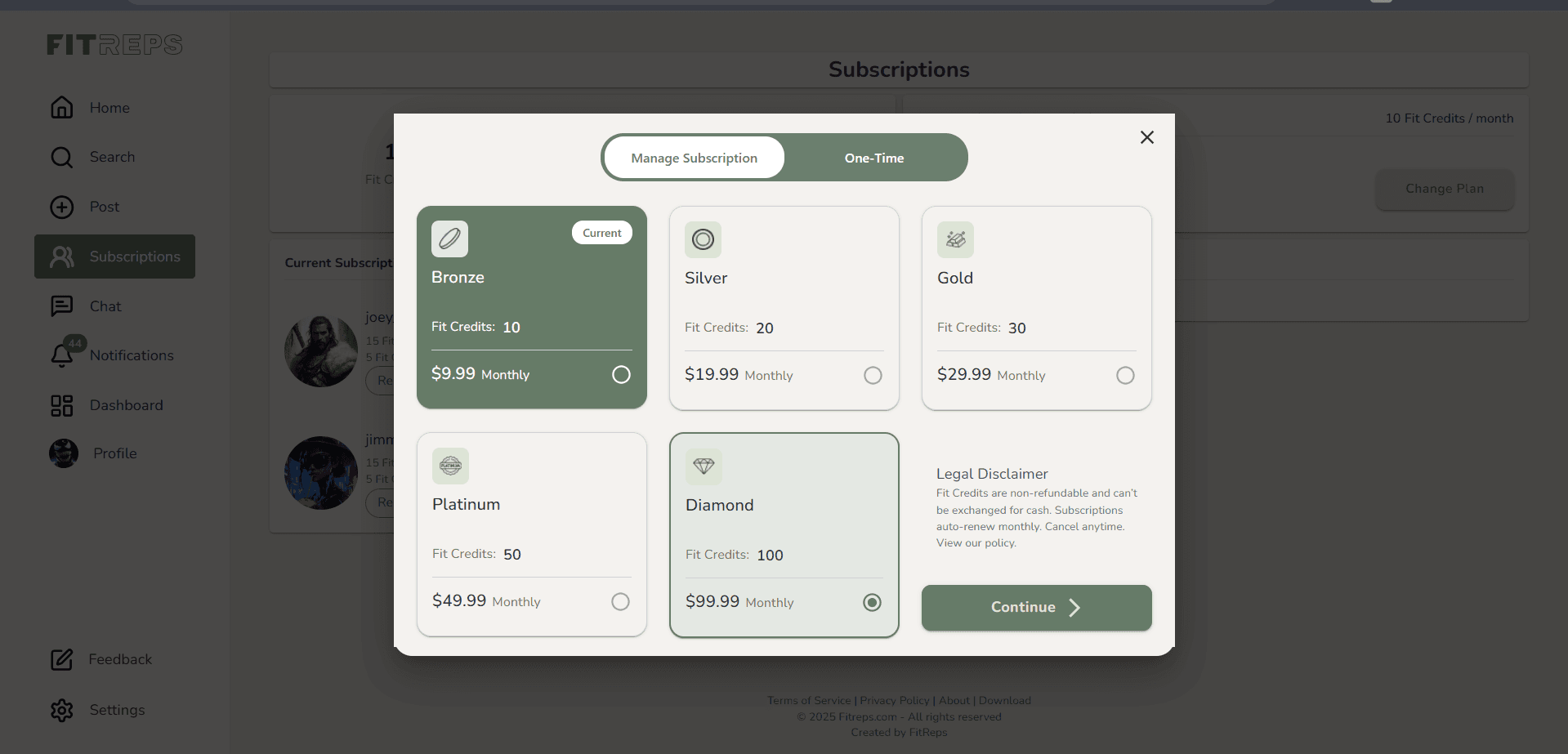1568x754 pixels.
Task: Click the Bronze plan icon
Action: coord(449,239)
